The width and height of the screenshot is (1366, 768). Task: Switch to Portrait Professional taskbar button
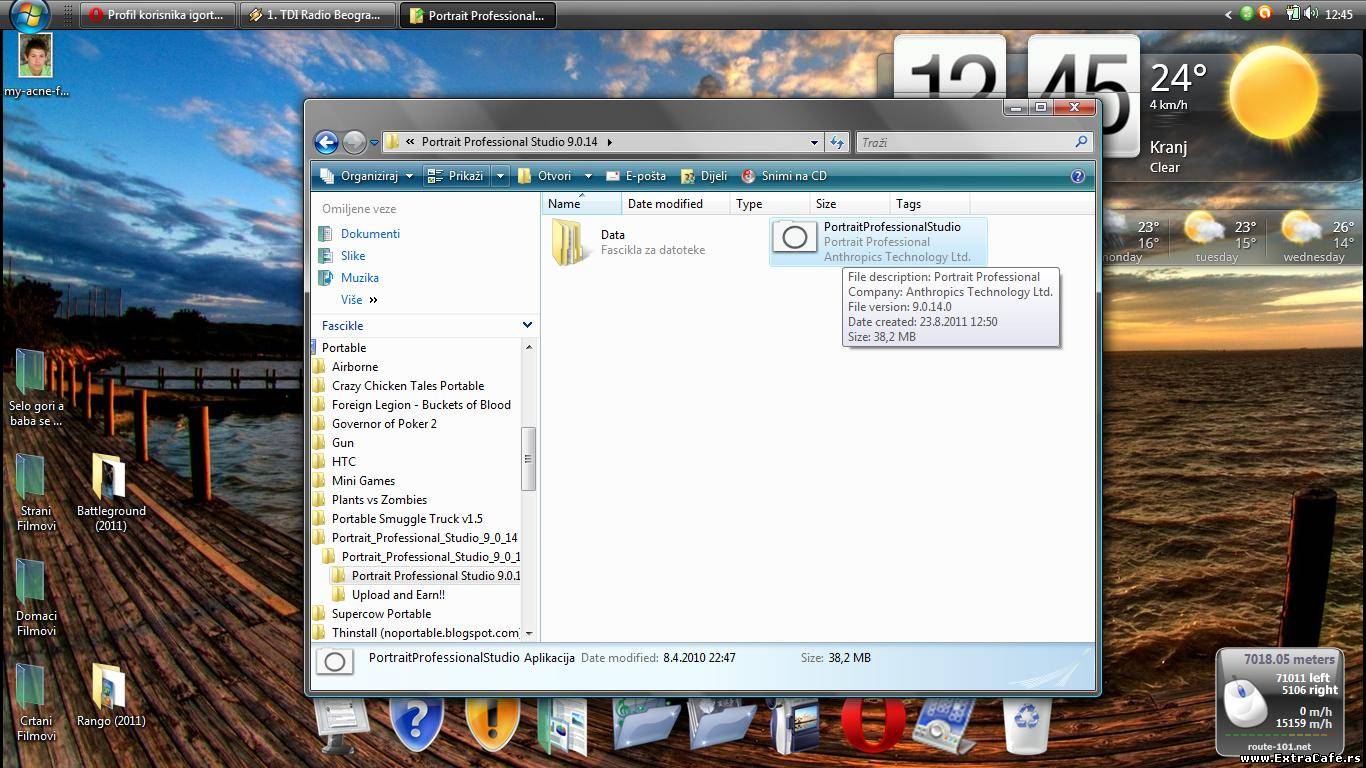[x=477, y=15]
